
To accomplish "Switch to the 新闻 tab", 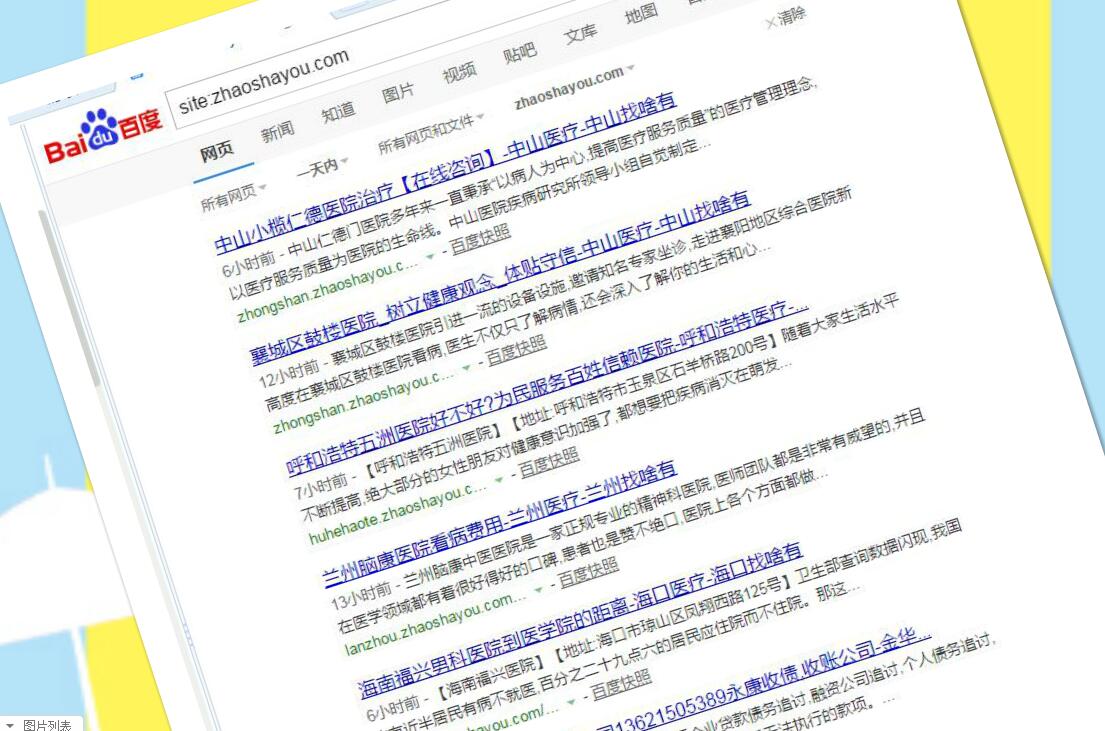I will [x=277, y=130].
